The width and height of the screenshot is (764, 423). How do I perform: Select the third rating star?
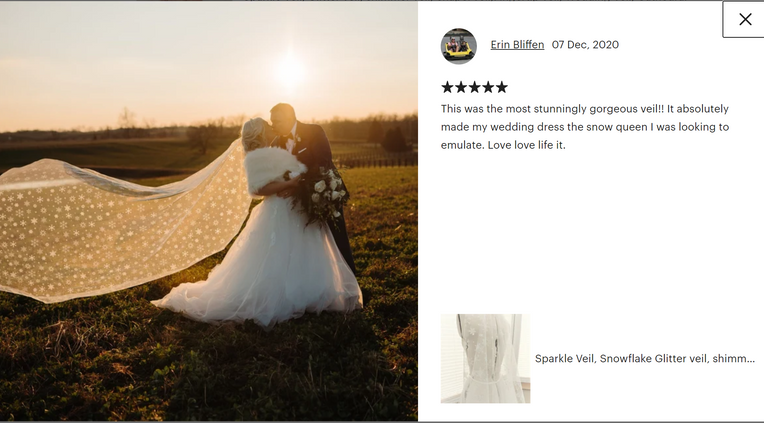pyautogui.click(x=475, y=87)
